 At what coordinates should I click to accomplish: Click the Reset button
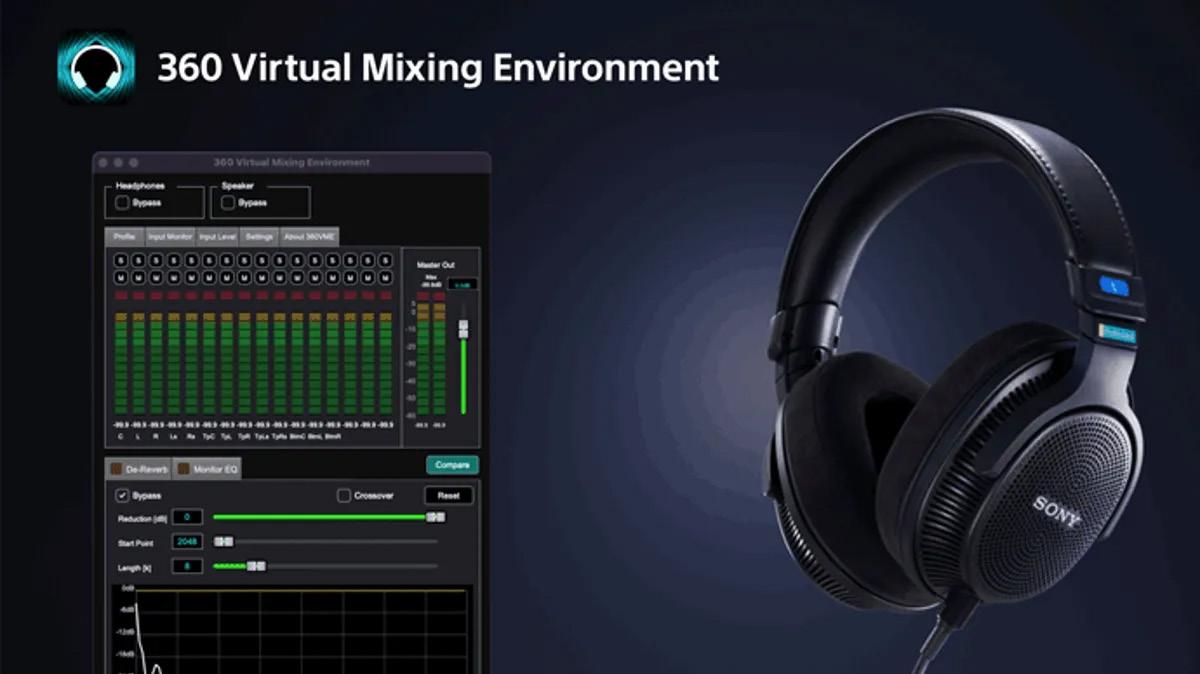(x=448, y=496)
